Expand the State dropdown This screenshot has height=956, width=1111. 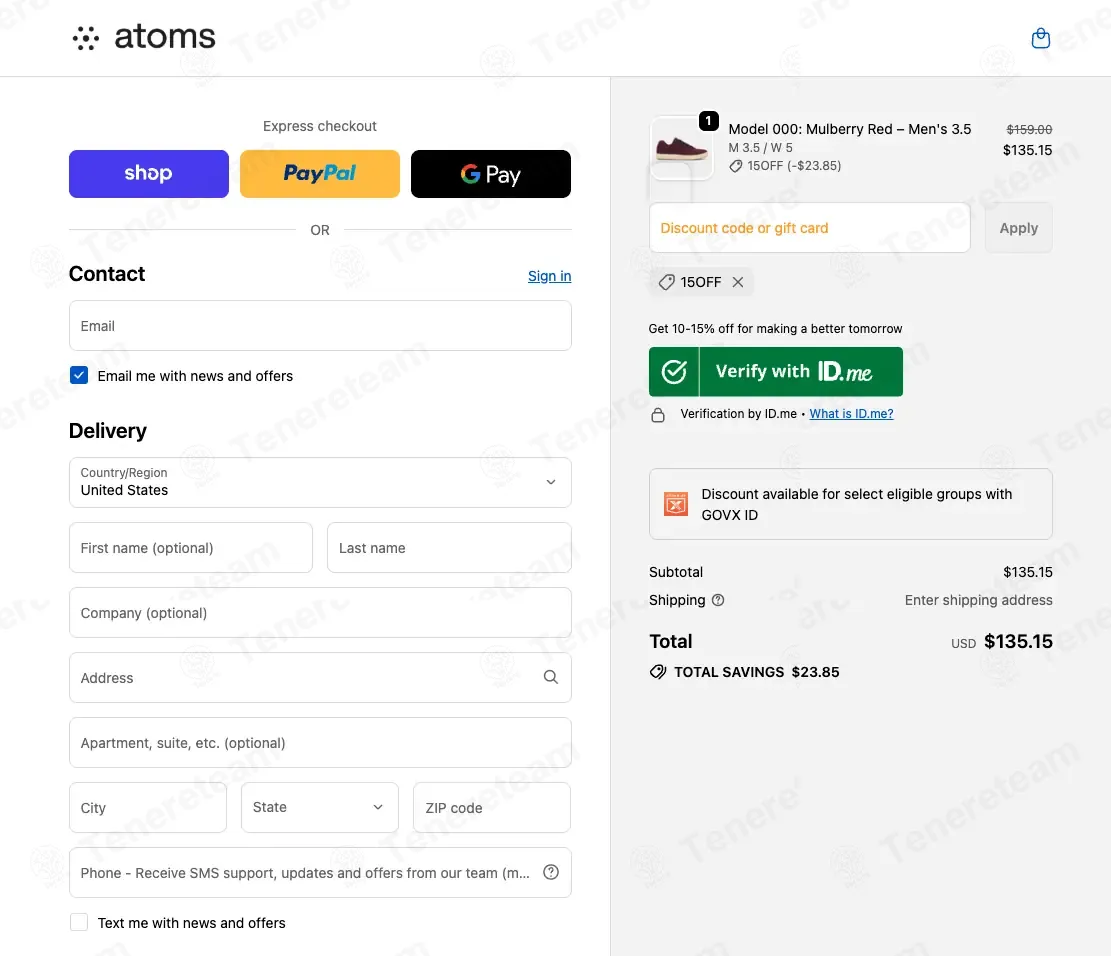tap(320, 807)
